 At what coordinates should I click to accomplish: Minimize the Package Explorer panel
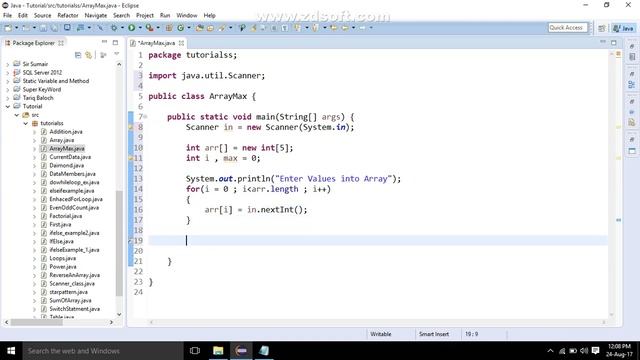click(104, 42)
